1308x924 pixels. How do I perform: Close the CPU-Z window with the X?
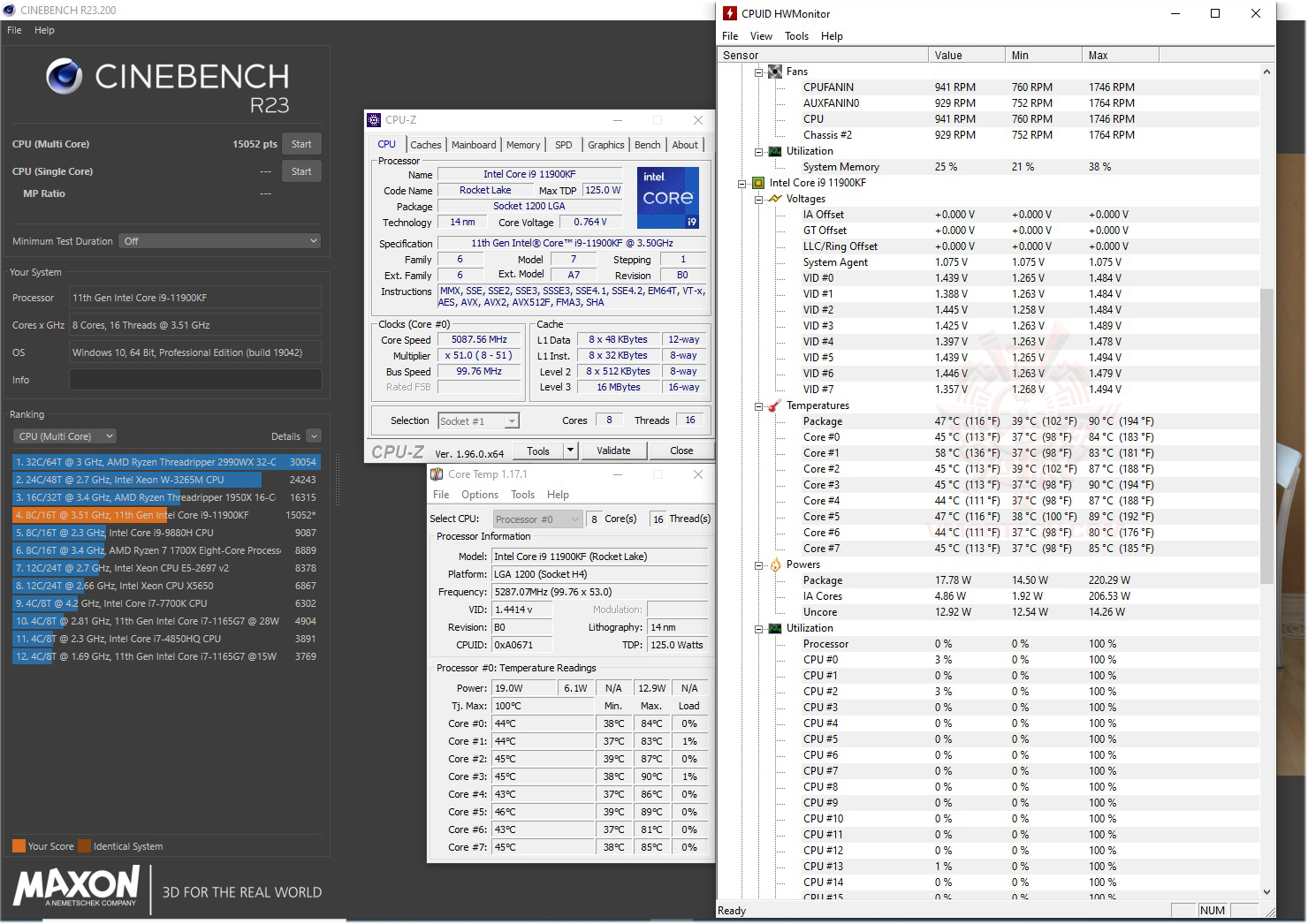click(x=698, y=120)
